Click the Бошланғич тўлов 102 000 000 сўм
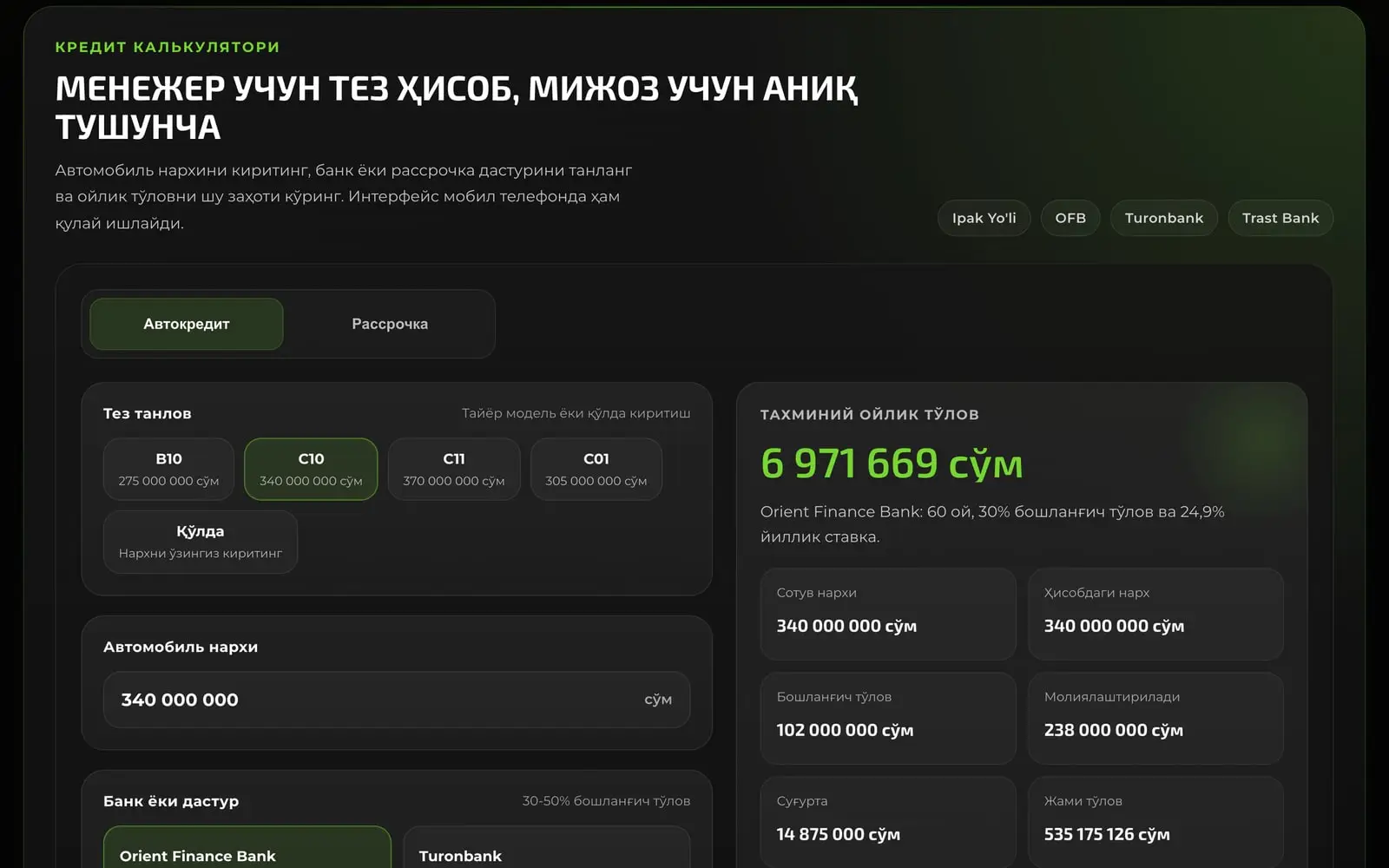The image size is (1389, 868). [888, 718]
